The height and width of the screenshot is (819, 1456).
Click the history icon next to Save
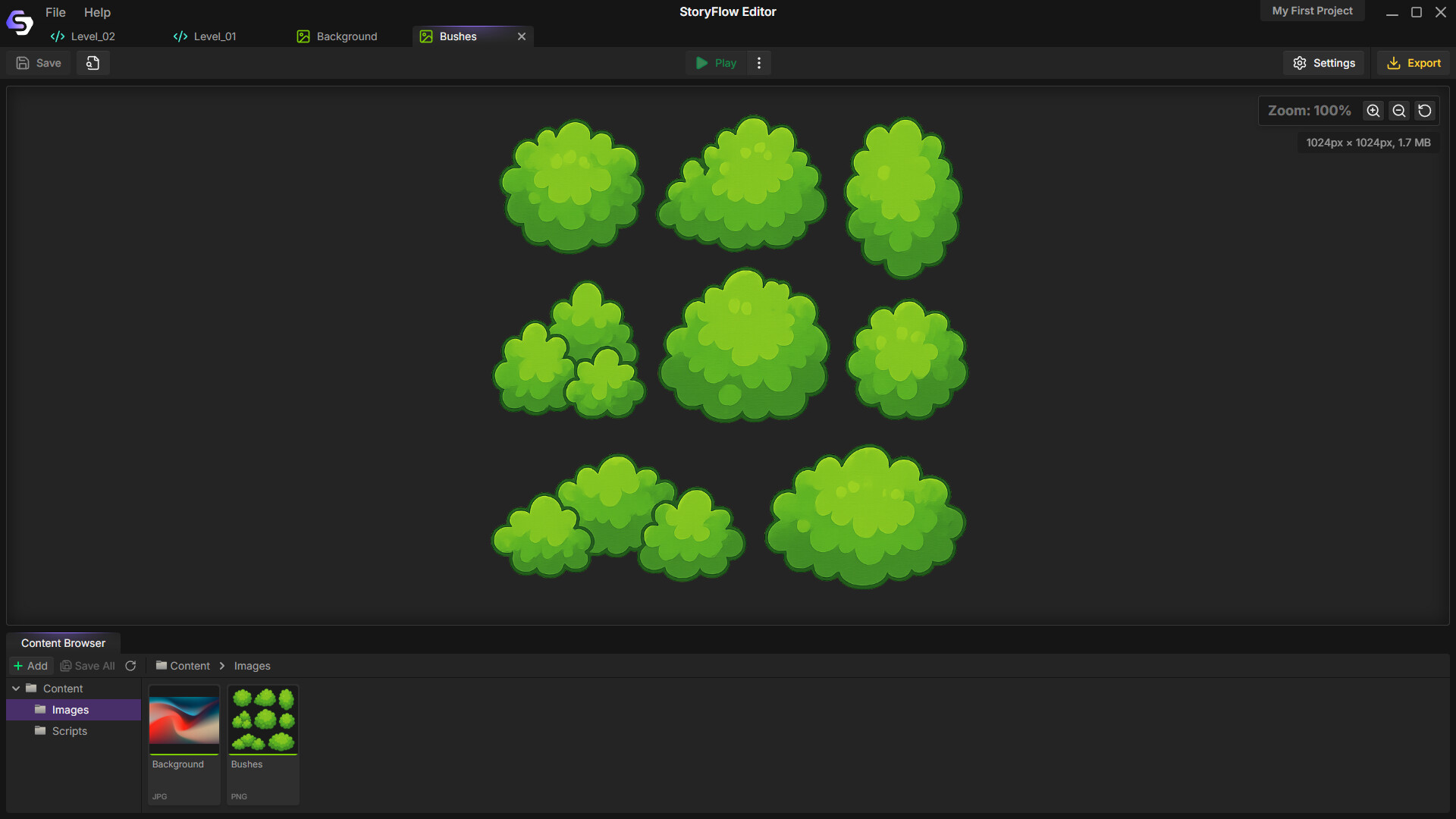tap(93, 63)
